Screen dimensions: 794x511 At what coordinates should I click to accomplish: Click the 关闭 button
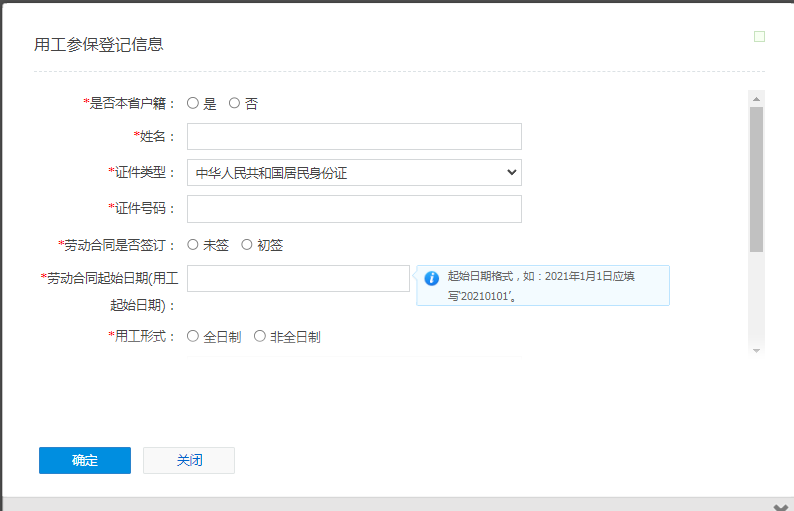pyautogui.click(x=189, y=460)
